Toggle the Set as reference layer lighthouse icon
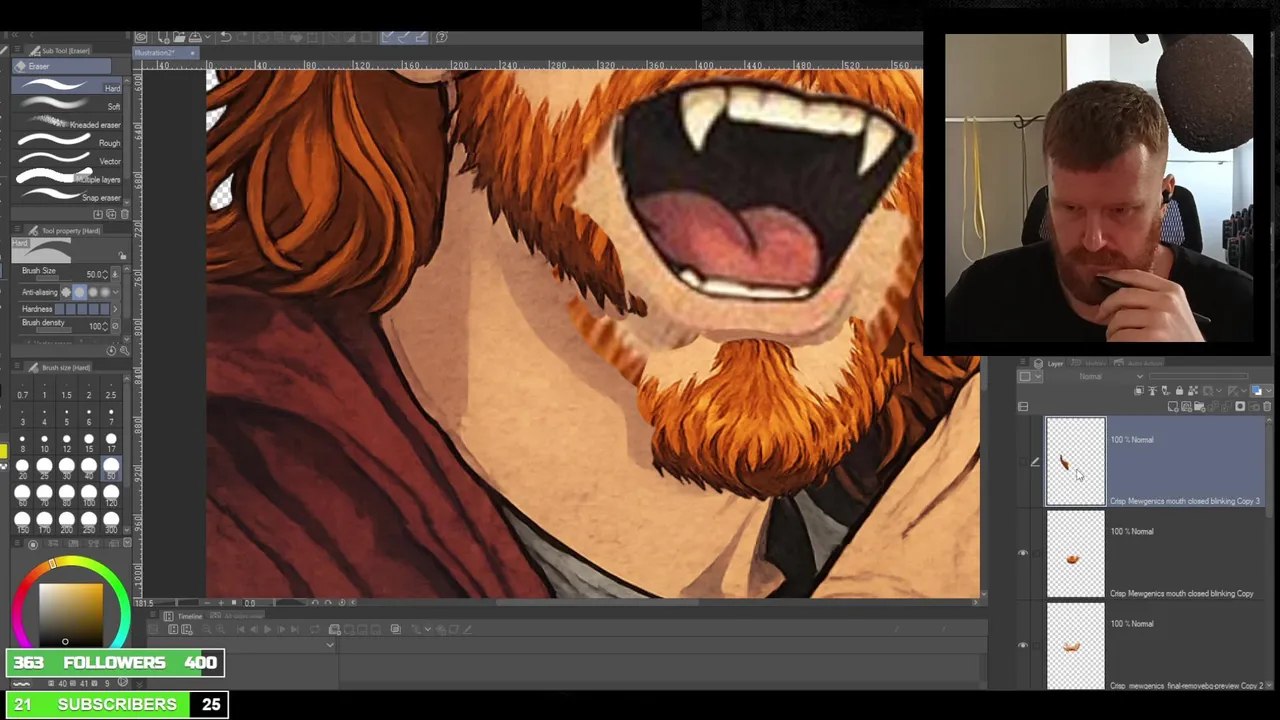This screenshot has width=1280, height=720. click(1152, 391)
